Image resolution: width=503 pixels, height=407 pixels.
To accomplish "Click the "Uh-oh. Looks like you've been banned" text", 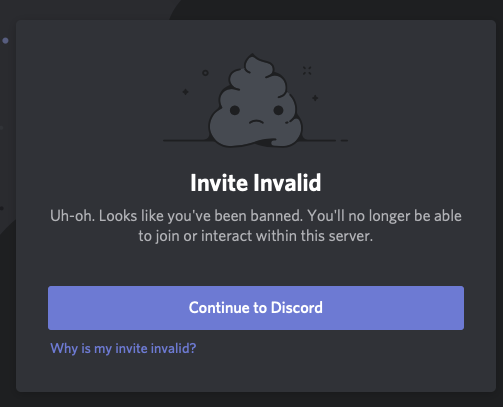I will (x=176, y=216).
